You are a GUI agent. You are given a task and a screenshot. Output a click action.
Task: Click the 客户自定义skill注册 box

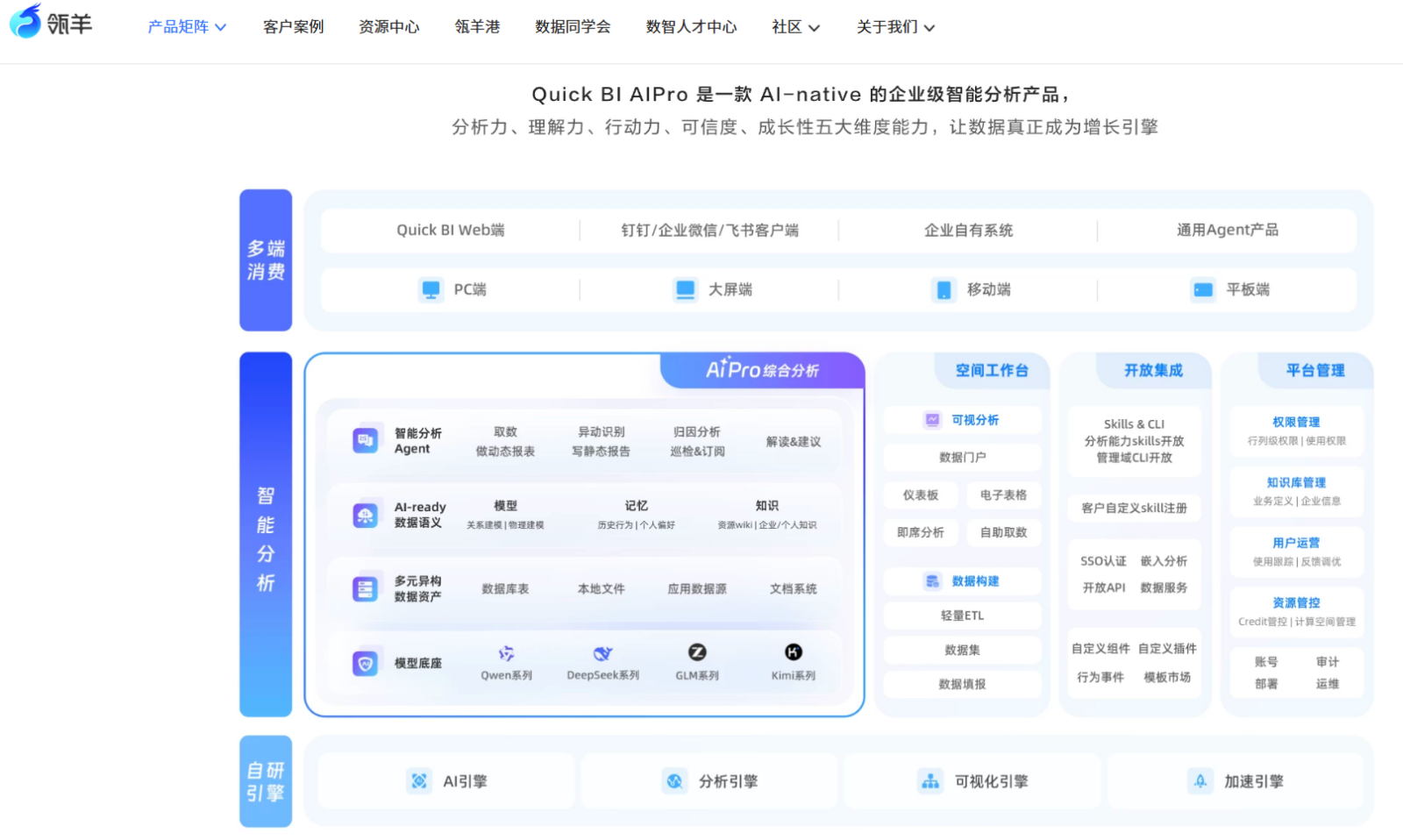point(1135,509)
